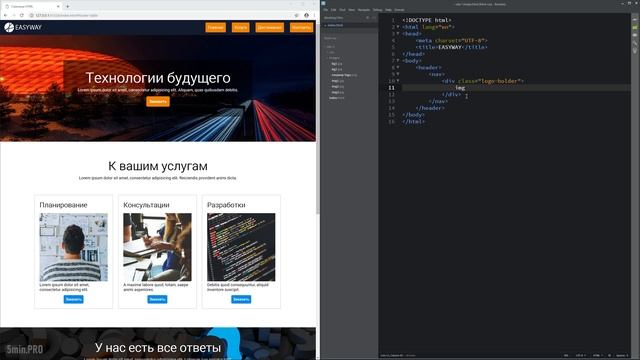Screen dimensions: 640x360
Task: Click the 'Технологии будущего' heading
Action: coord(158,78)
